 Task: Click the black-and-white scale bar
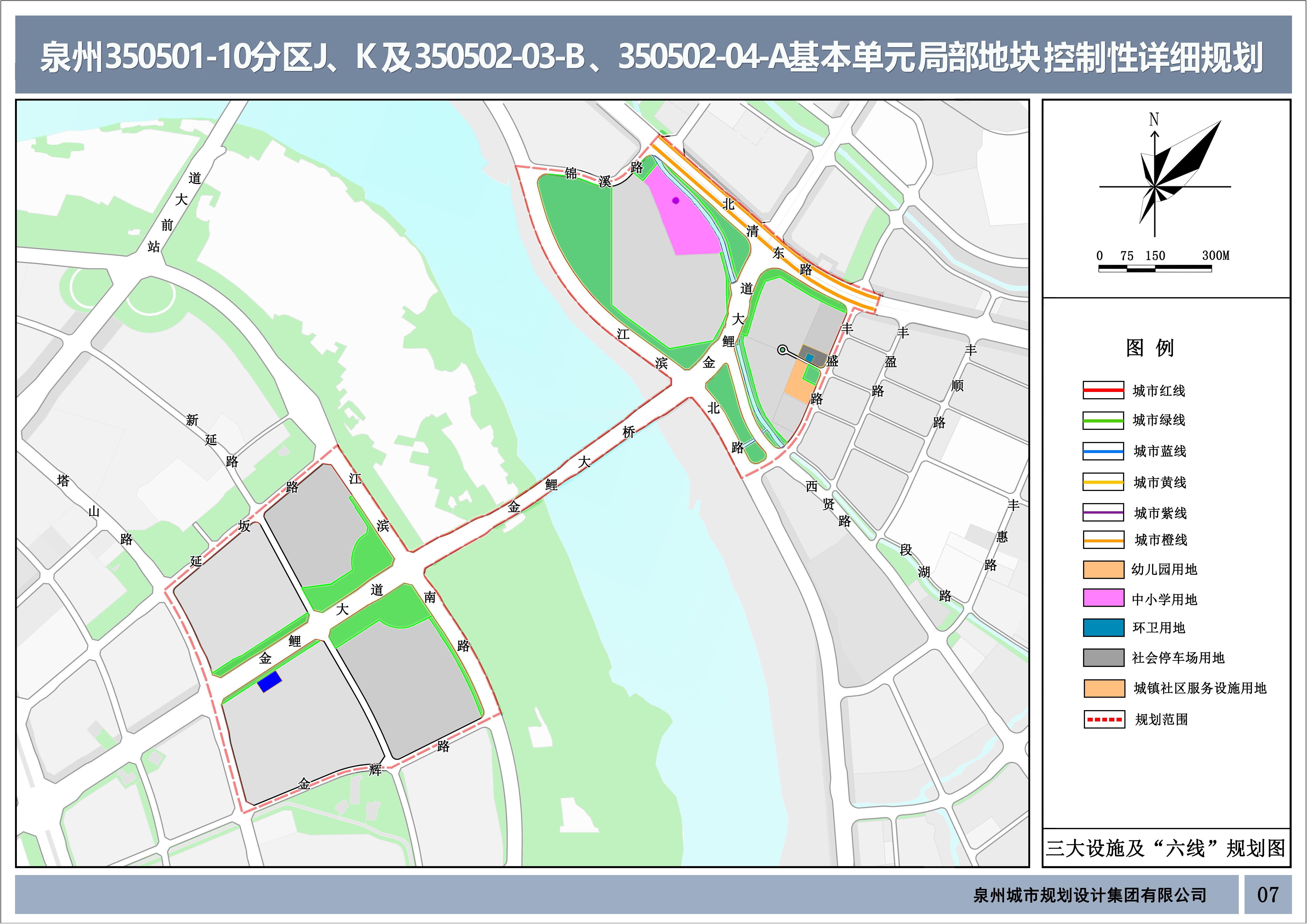tap(1155, 269)
